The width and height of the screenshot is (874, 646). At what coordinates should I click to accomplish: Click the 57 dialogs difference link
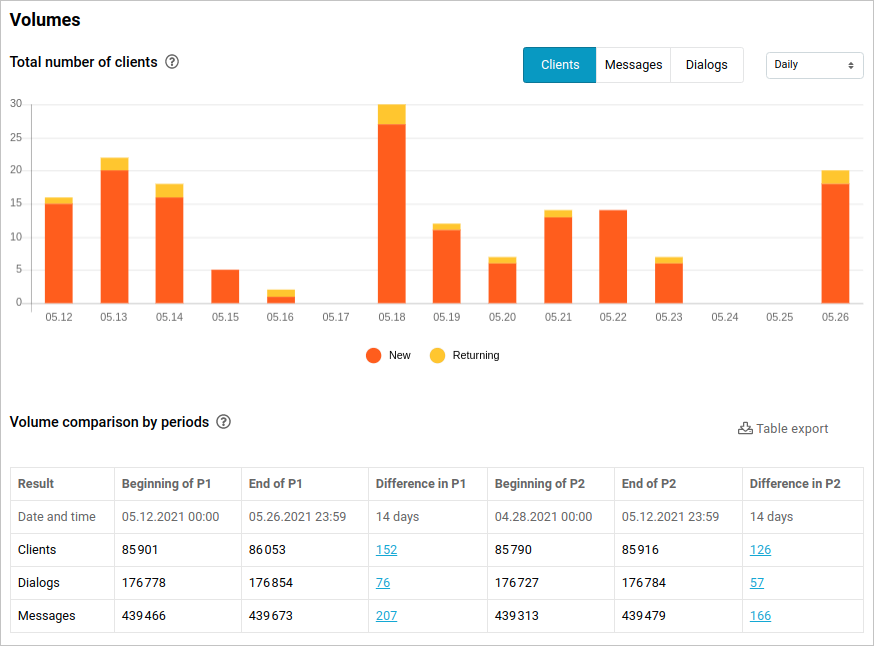tap(757, 583)
